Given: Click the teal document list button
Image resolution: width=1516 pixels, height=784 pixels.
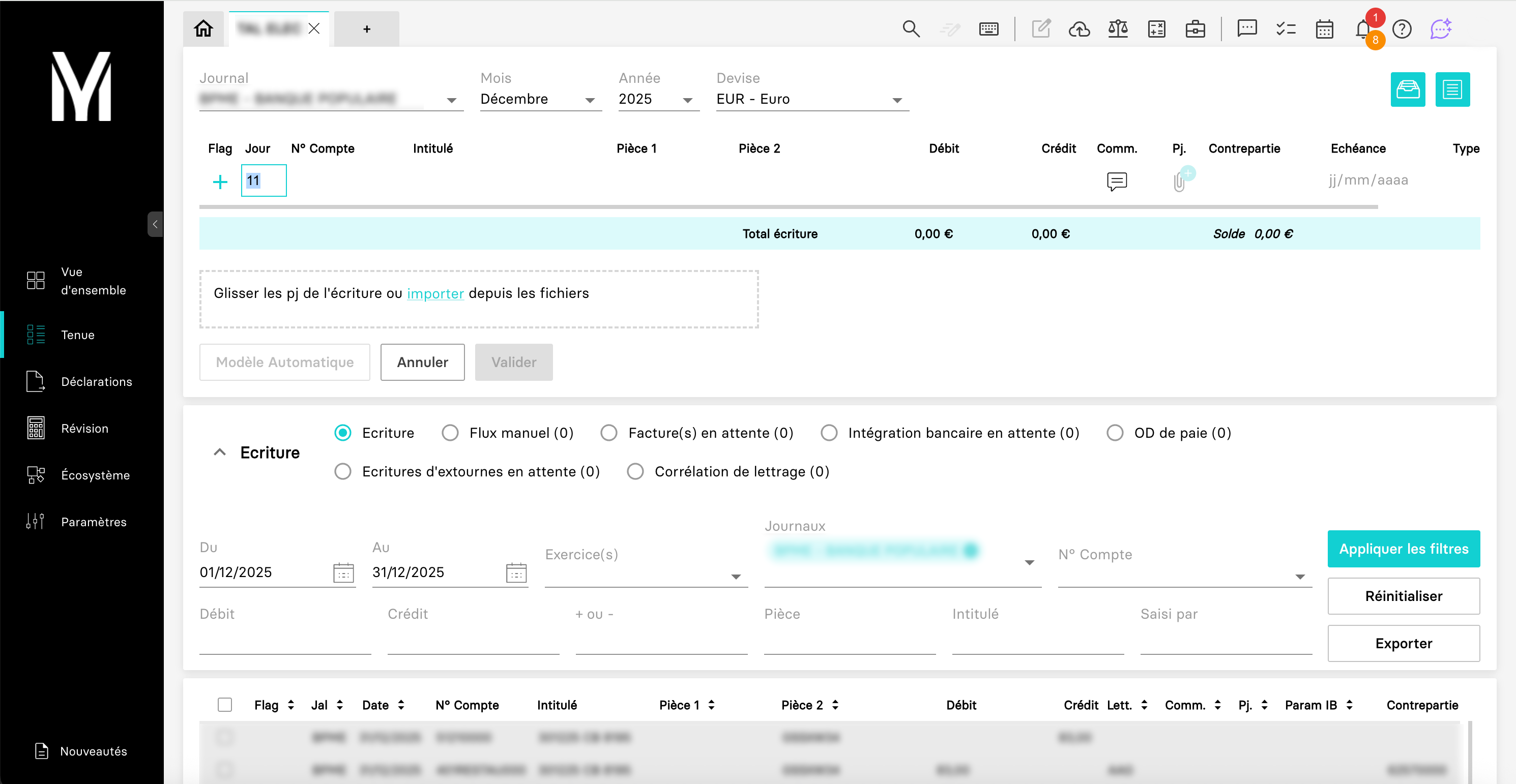Looking at the screenshot, I should [1452, 89].
